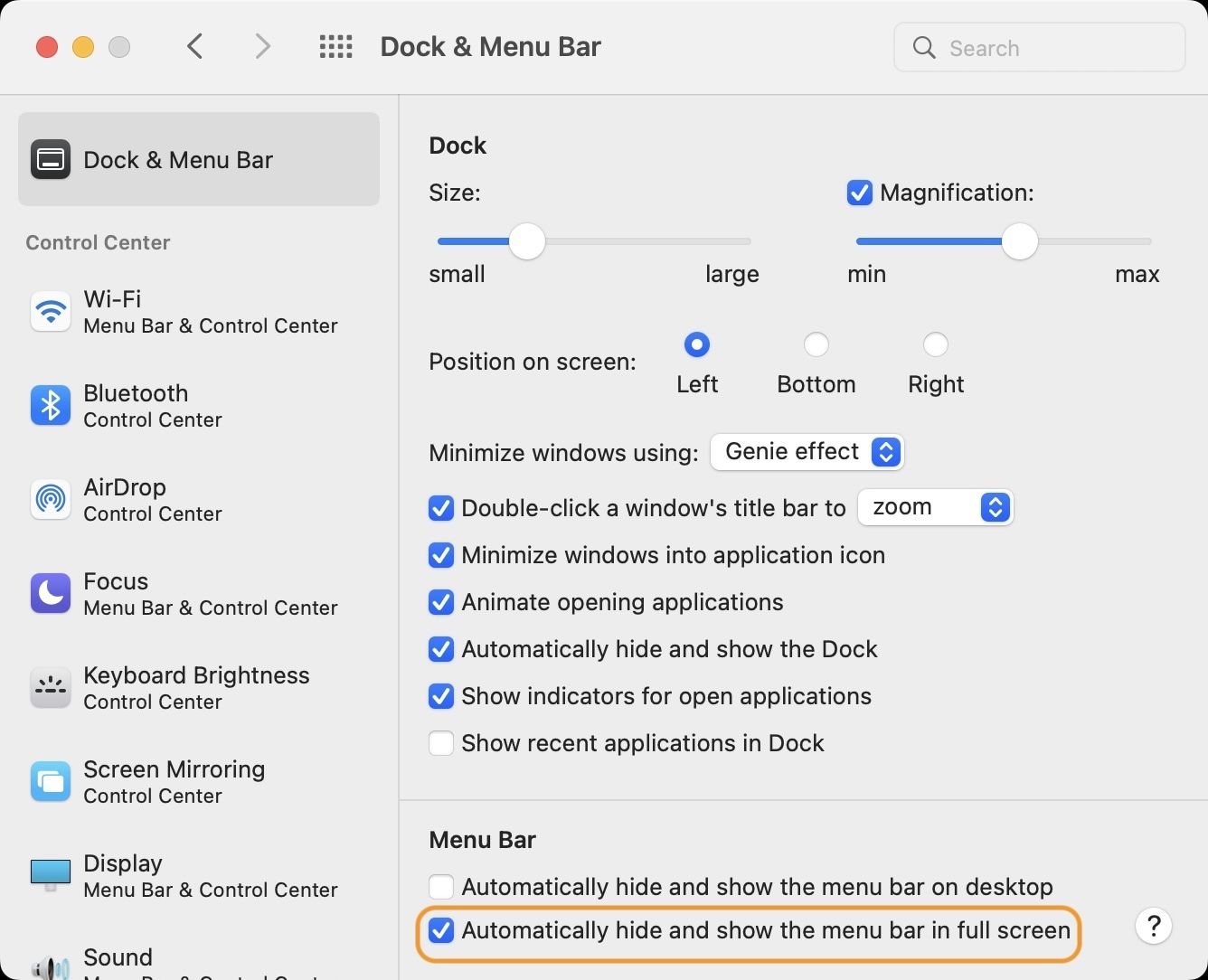Show all preferences grid icon
Image resolution: width=1208 pixels, height=980 pixels.
pyautogui.click(x=335, y=47)
